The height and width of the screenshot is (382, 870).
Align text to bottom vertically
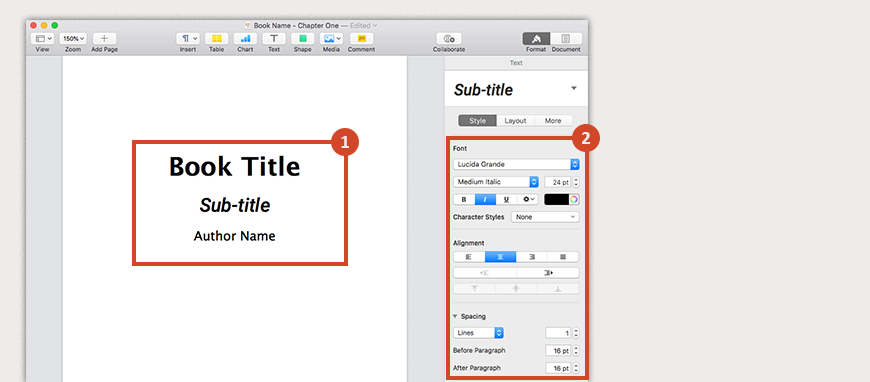pyautogui.click(x=558, y=289)
